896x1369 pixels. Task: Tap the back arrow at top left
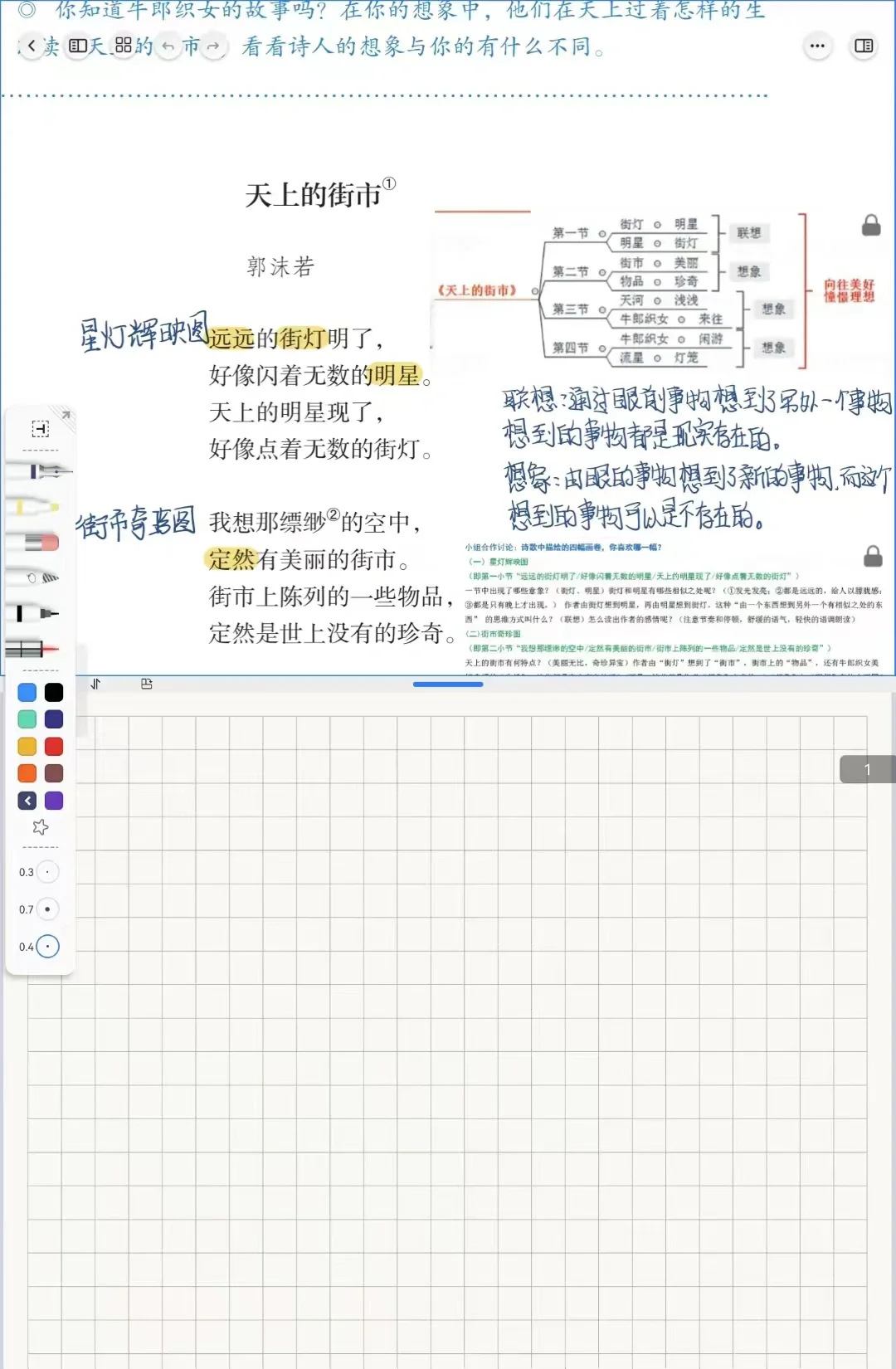[x=31, y=46]
